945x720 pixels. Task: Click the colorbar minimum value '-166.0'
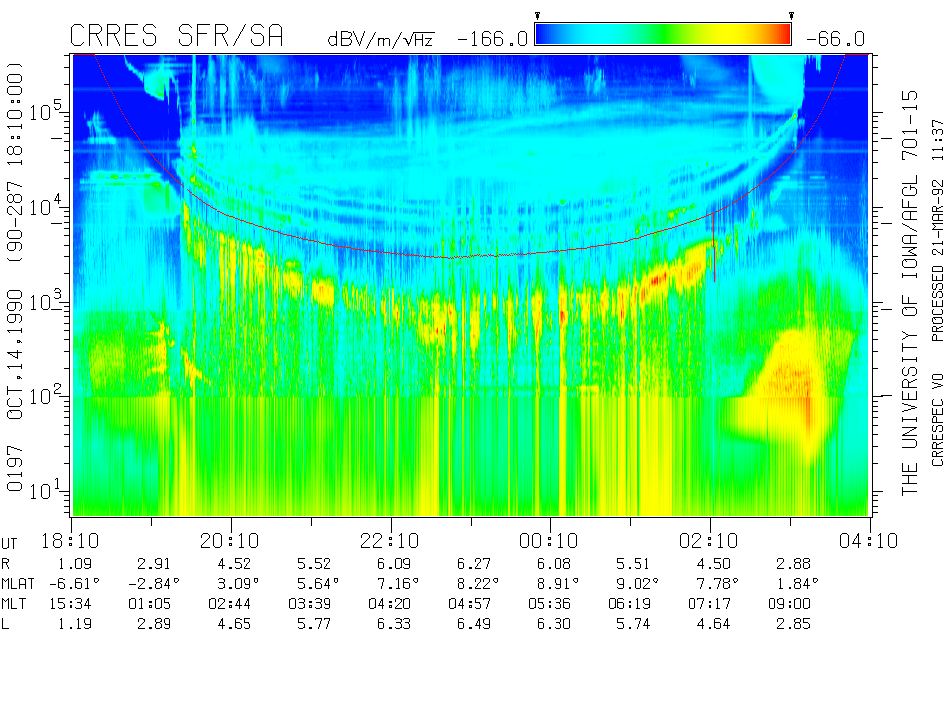(492, 39)
